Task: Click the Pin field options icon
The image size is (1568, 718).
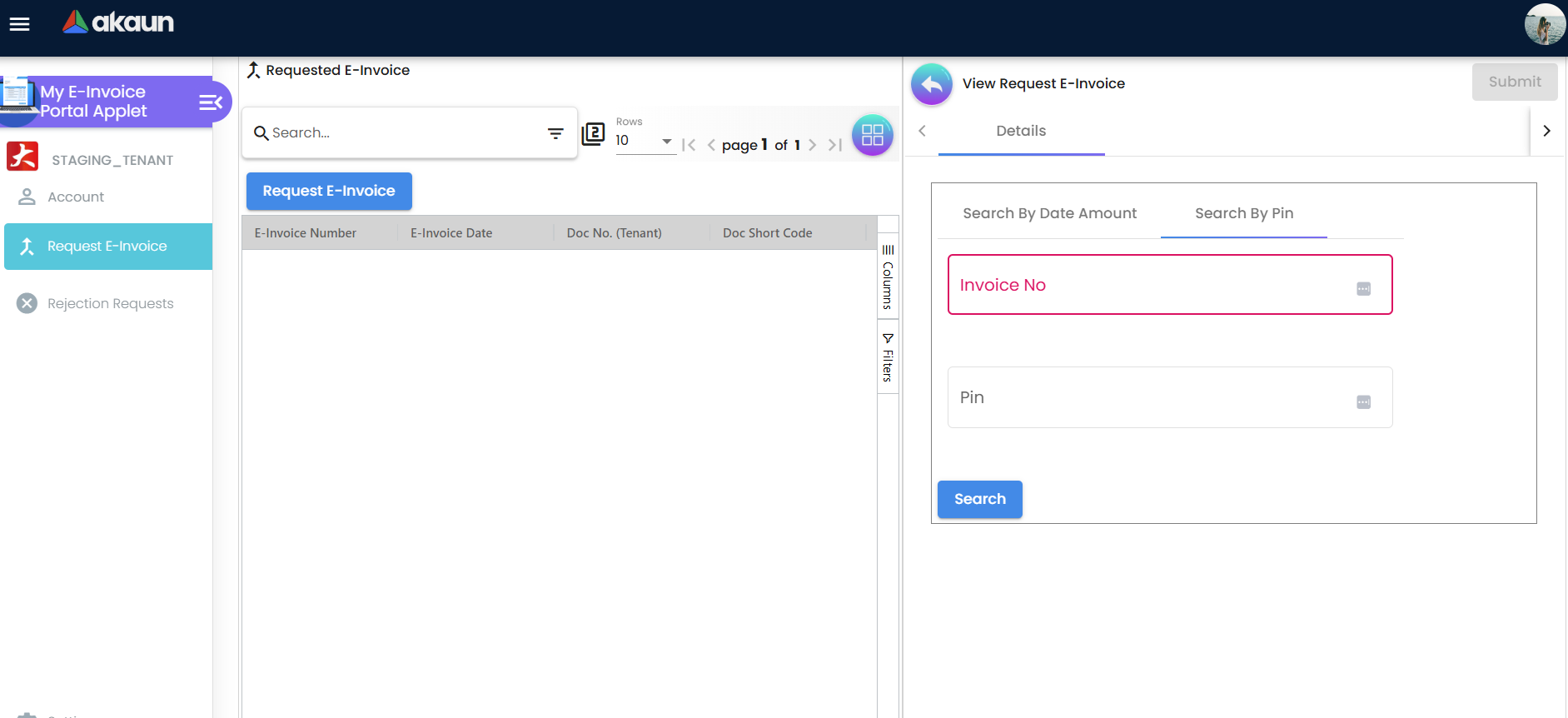Action: 1363,402
